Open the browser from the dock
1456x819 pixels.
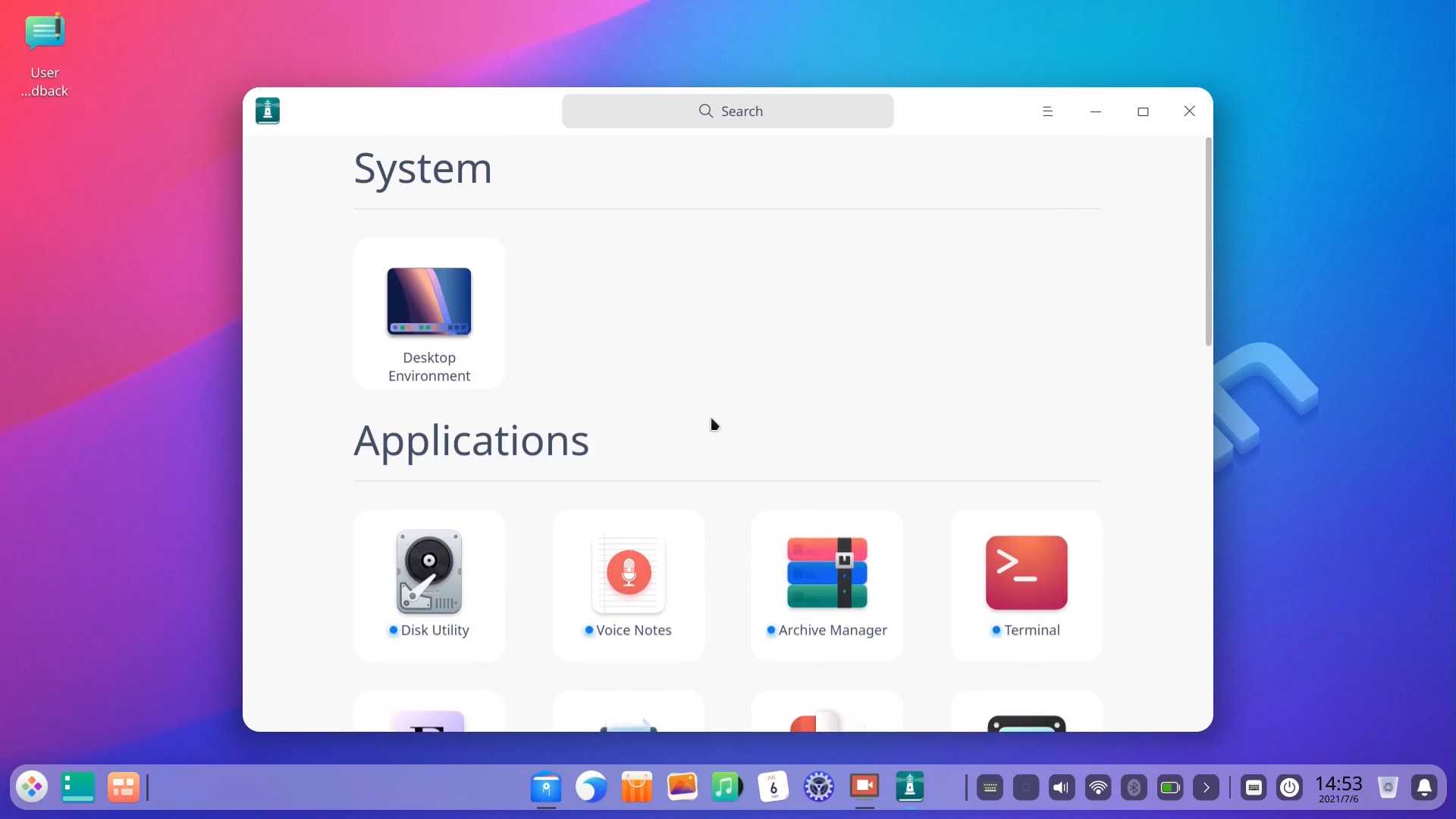pyautogui.click(x=591, y=787)
